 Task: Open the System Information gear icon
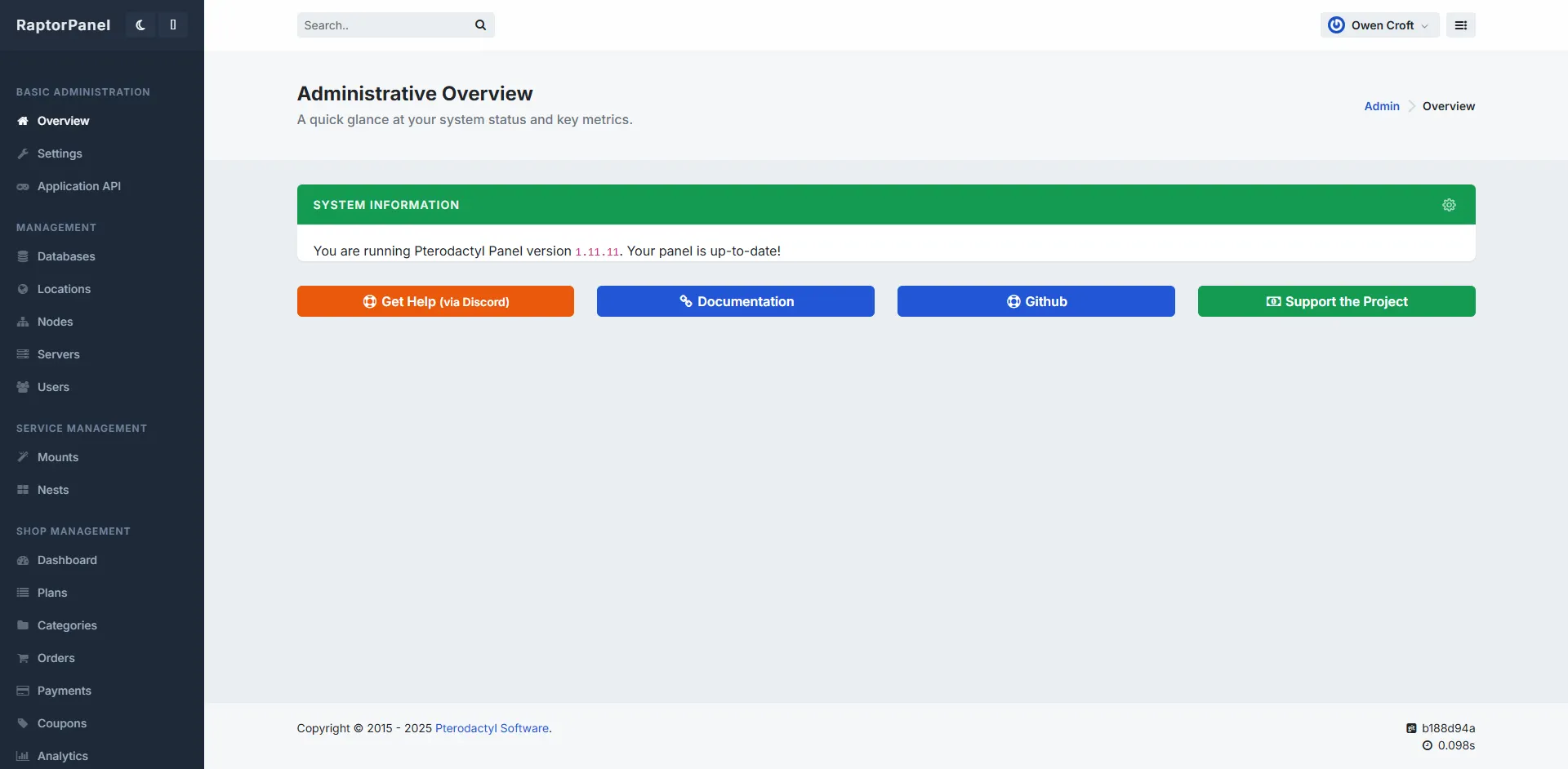[x=1449, y=205]
